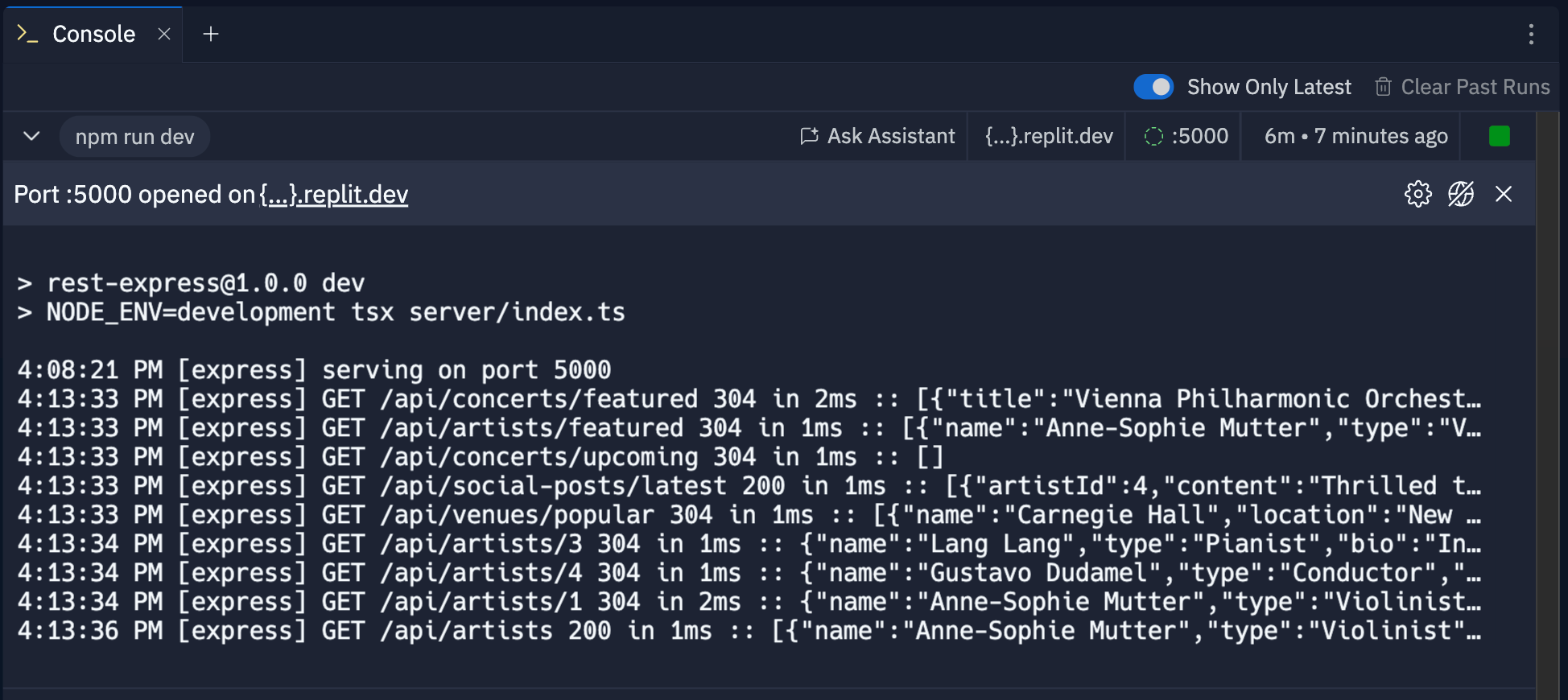Open port settings gear icon
1568x700 pixels.
(1417, 194)
